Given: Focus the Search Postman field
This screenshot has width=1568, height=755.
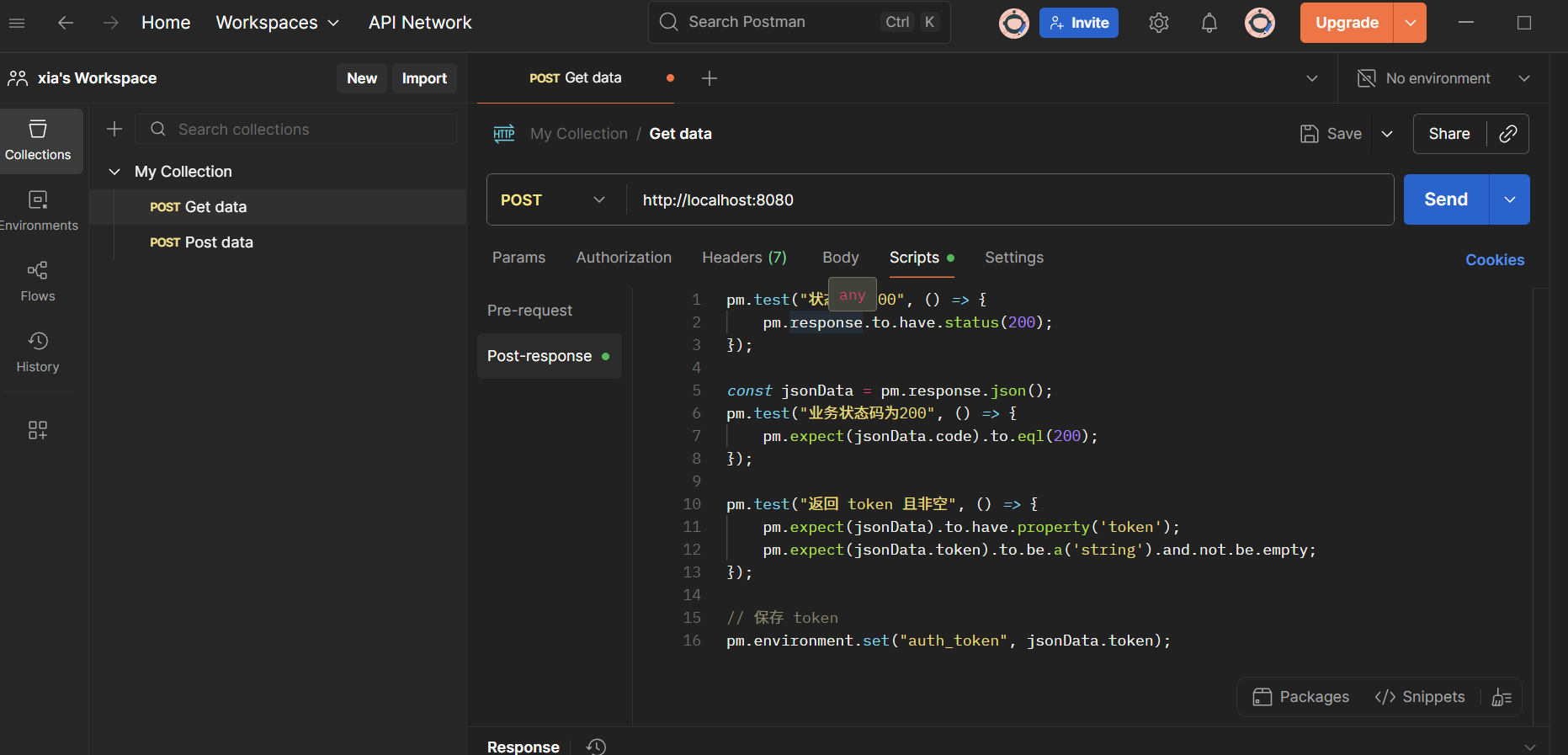Looking at the screenshot, I should [800, 22].
